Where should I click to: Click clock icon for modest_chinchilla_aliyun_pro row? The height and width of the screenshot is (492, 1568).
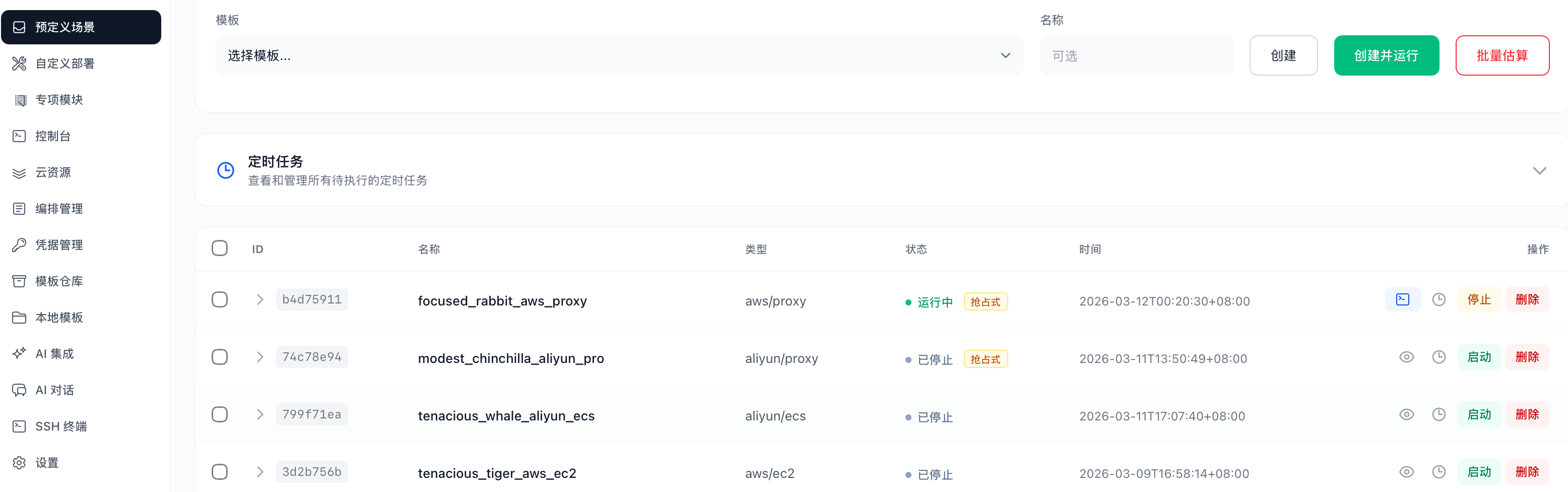[1439, 357]
